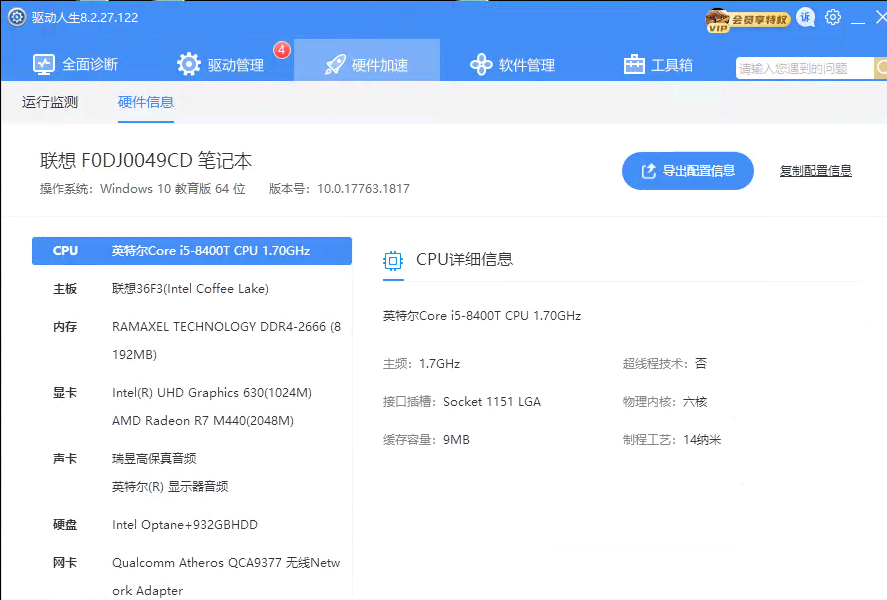Select the 网卡 Qualcomm Atheros QCA9377 row
The width and height of the screenshot is (887, 600).
192,576
